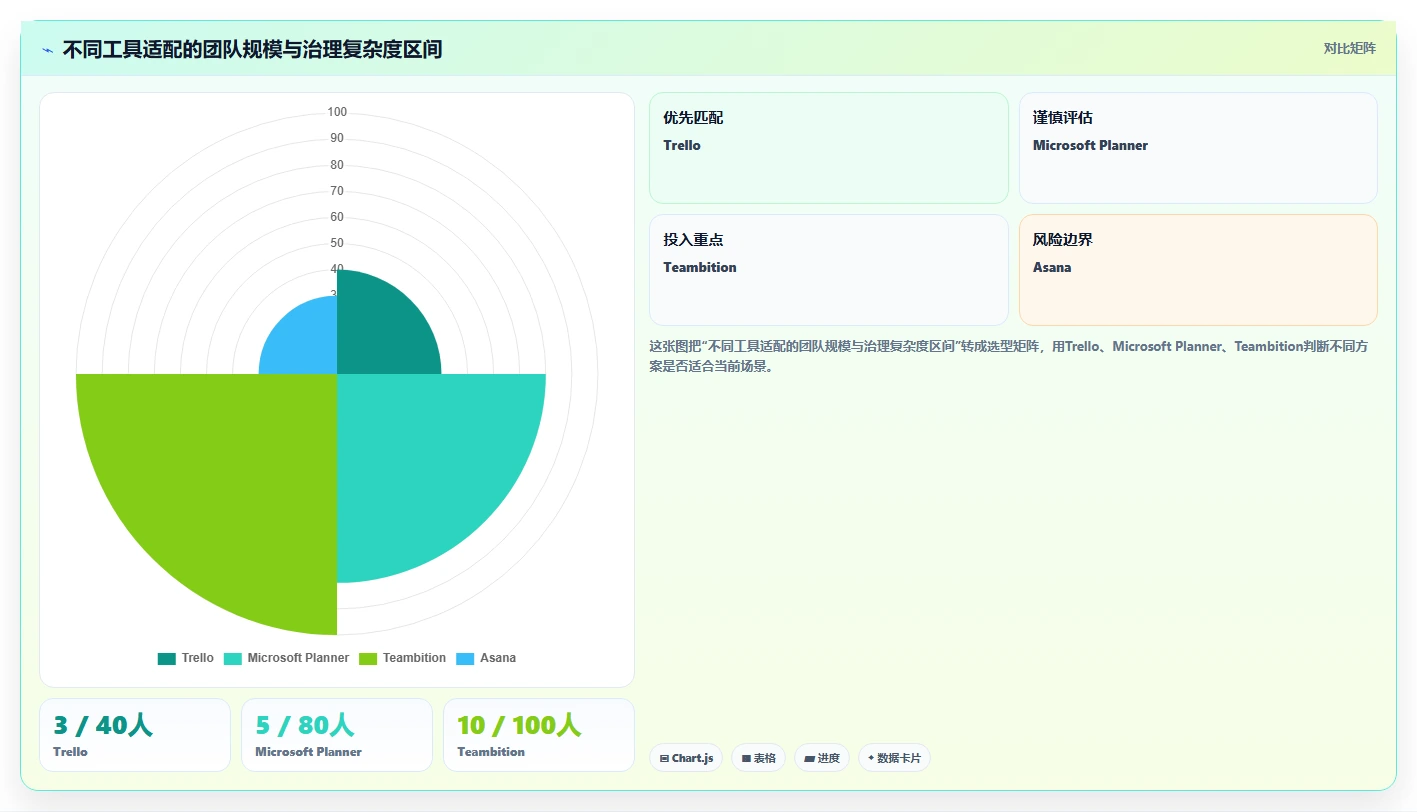Select the 风险边界 Asana card
Viewport: 1417px width, 812px height.
click(1198, 270)
